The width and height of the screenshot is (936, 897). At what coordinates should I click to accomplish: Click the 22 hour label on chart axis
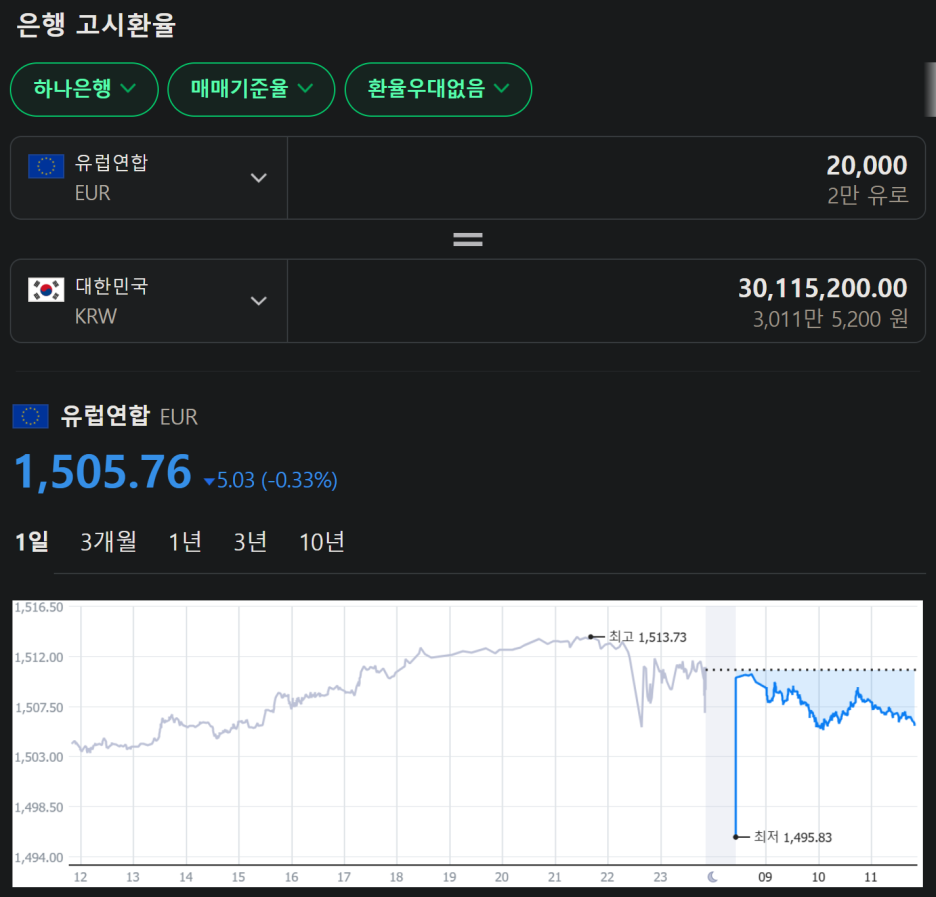(607, 877)
